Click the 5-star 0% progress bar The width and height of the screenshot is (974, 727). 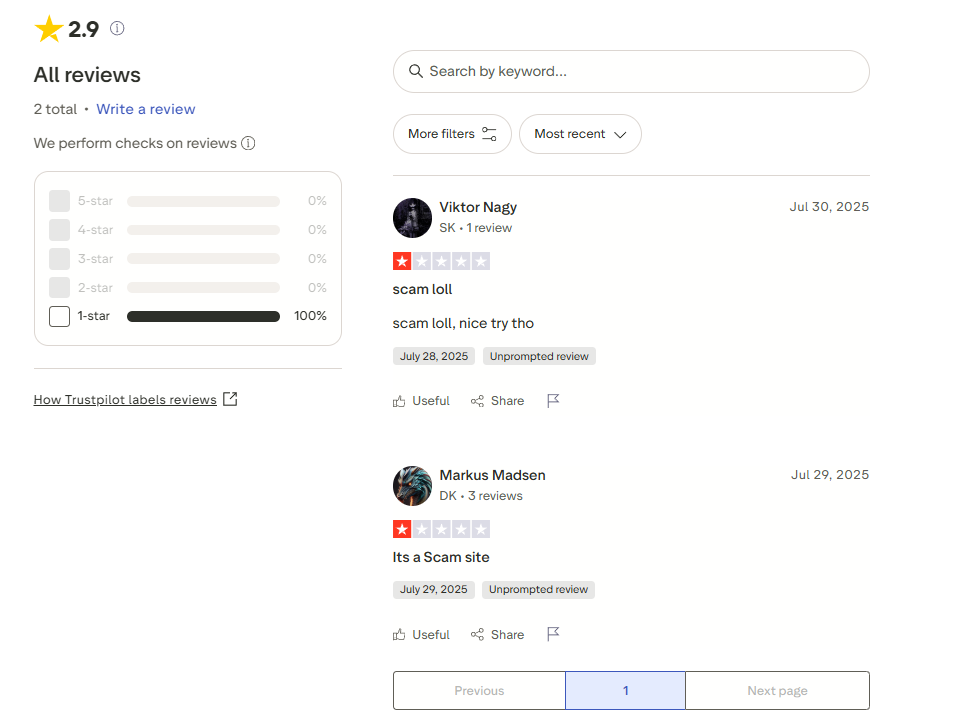click(203, 201)
